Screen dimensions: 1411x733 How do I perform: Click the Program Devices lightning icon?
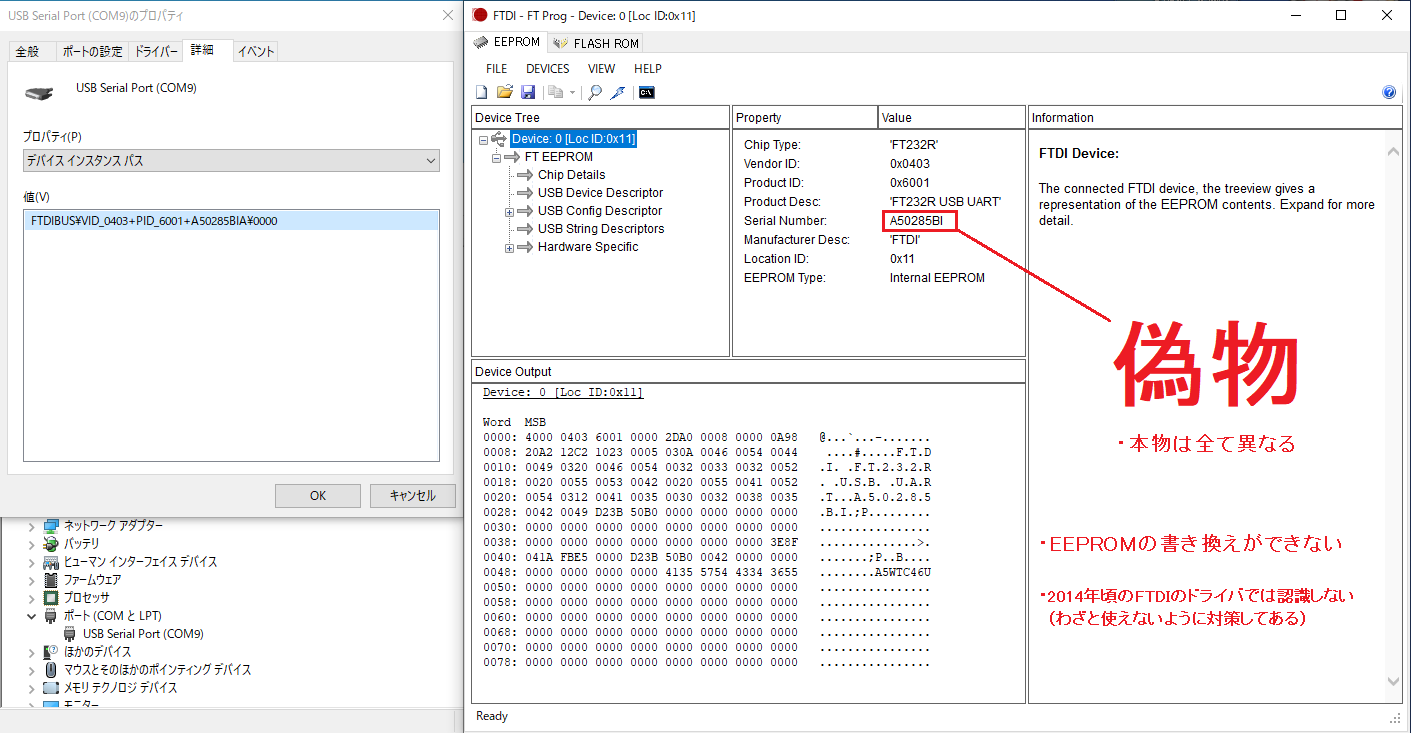(618, 93)
